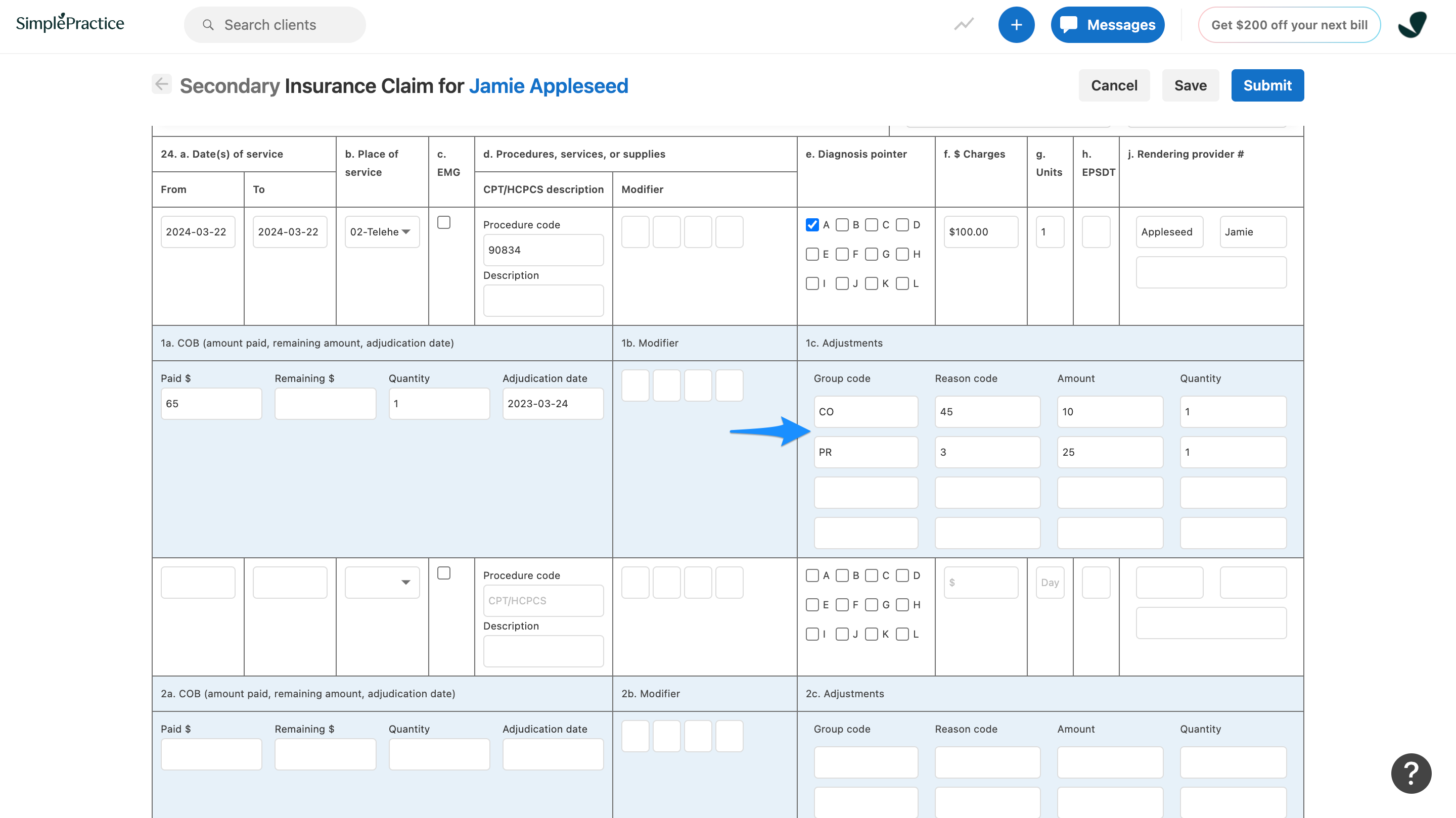1456x818 pixels.
Task: Click the search magnifier icon
Action: point(208,25)
